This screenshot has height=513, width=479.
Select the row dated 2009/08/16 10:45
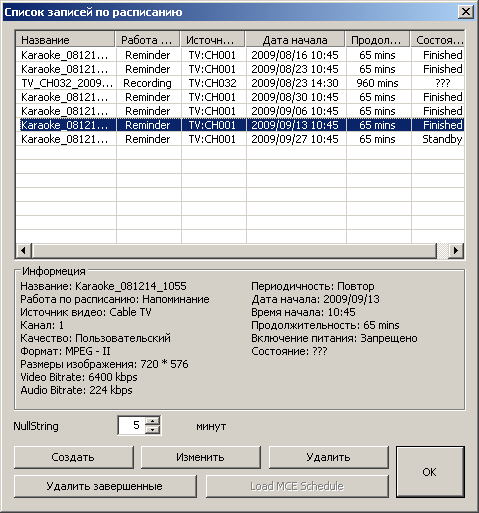240,55
